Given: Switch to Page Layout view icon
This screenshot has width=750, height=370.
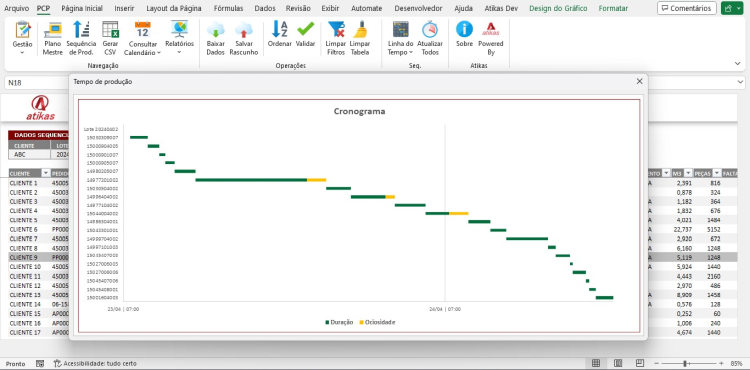Looking at the screenshot, I should coord(618,363).
